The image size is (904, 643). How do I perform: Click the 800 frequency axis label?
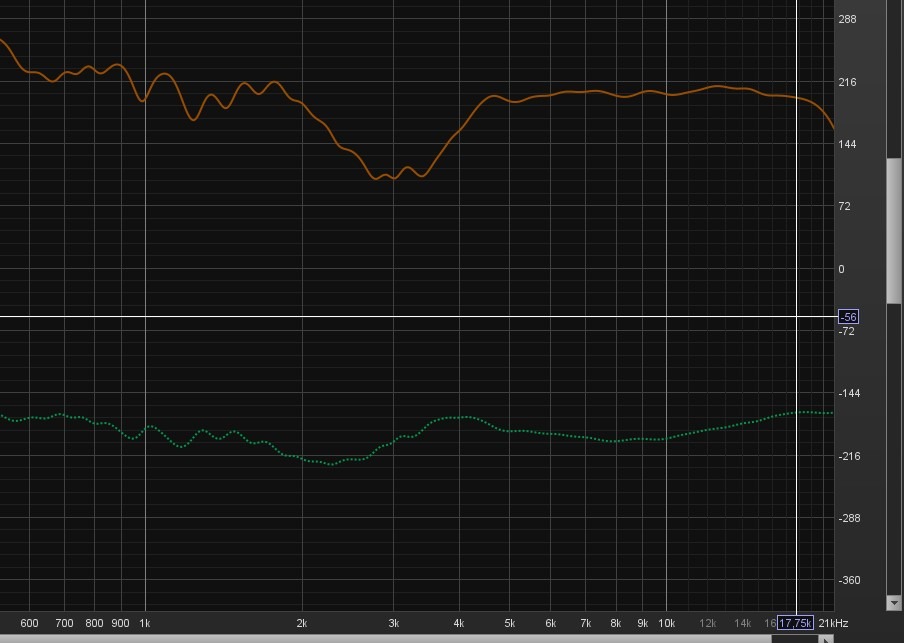[94, 623]
